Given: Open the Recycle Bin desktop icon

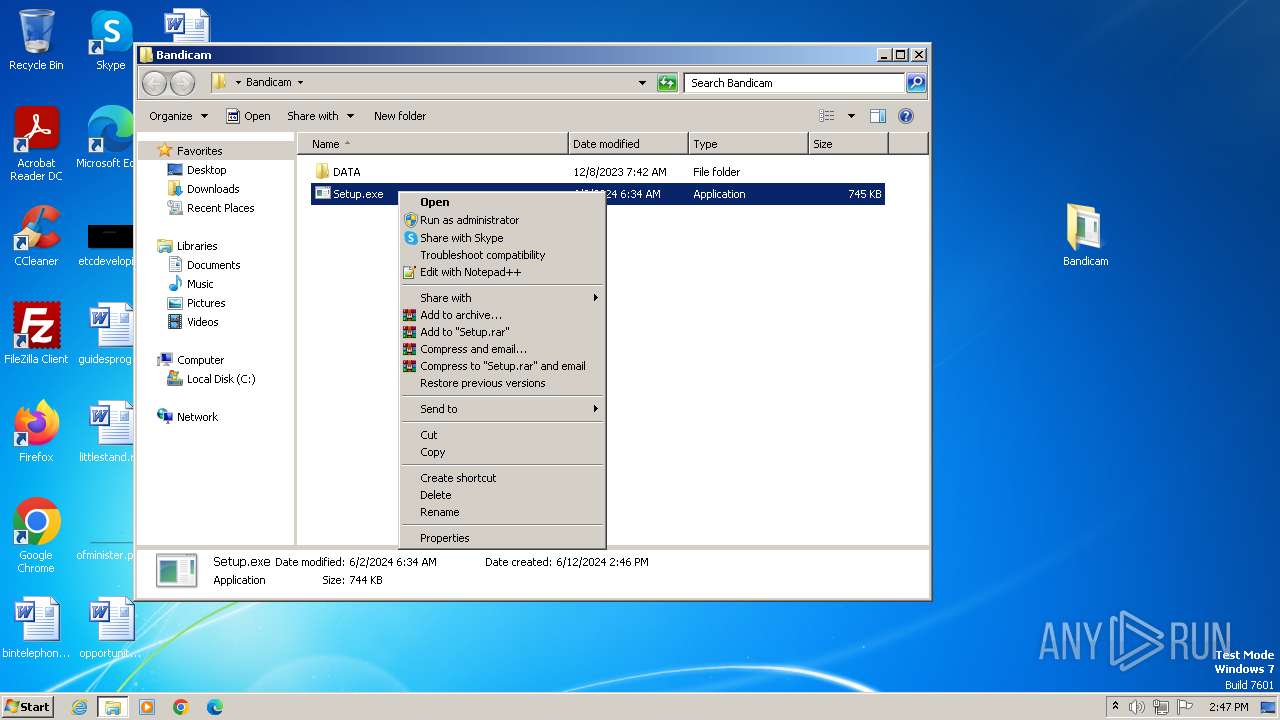Looking at the screenshot, I should pos(36,40).
